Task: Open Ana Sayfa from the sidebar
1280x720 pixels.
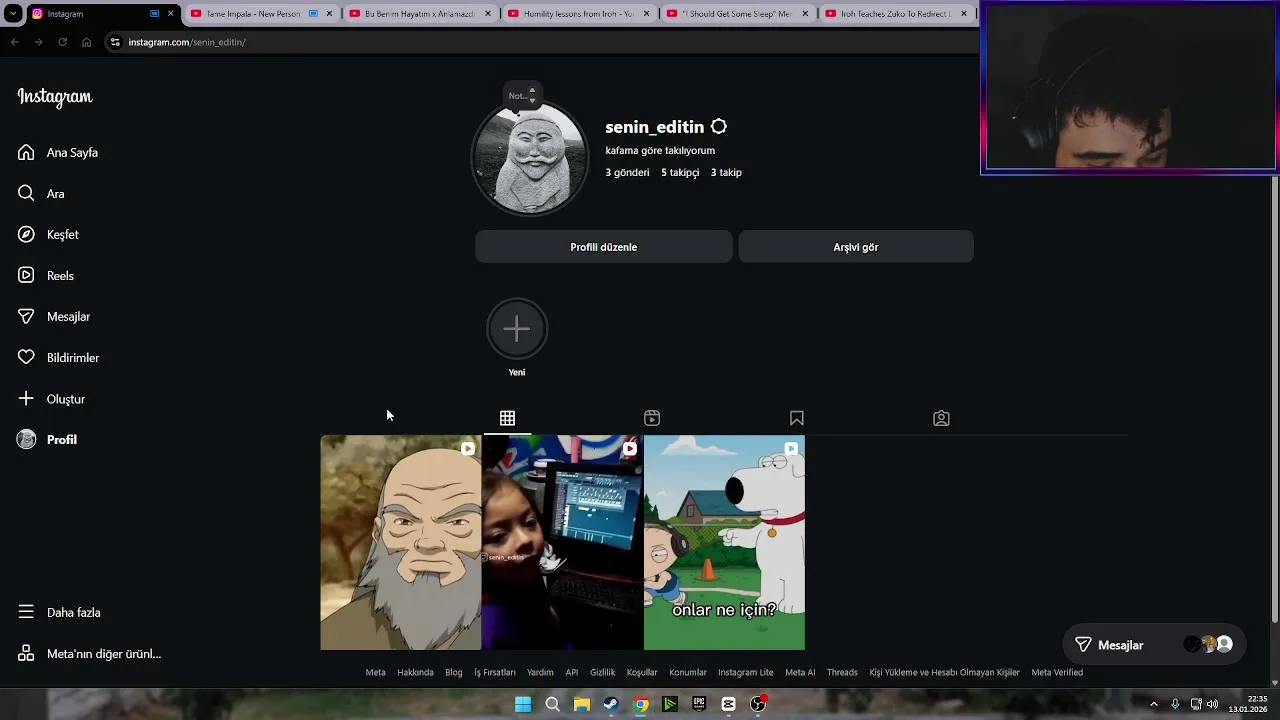Action: tap(58, 152)
